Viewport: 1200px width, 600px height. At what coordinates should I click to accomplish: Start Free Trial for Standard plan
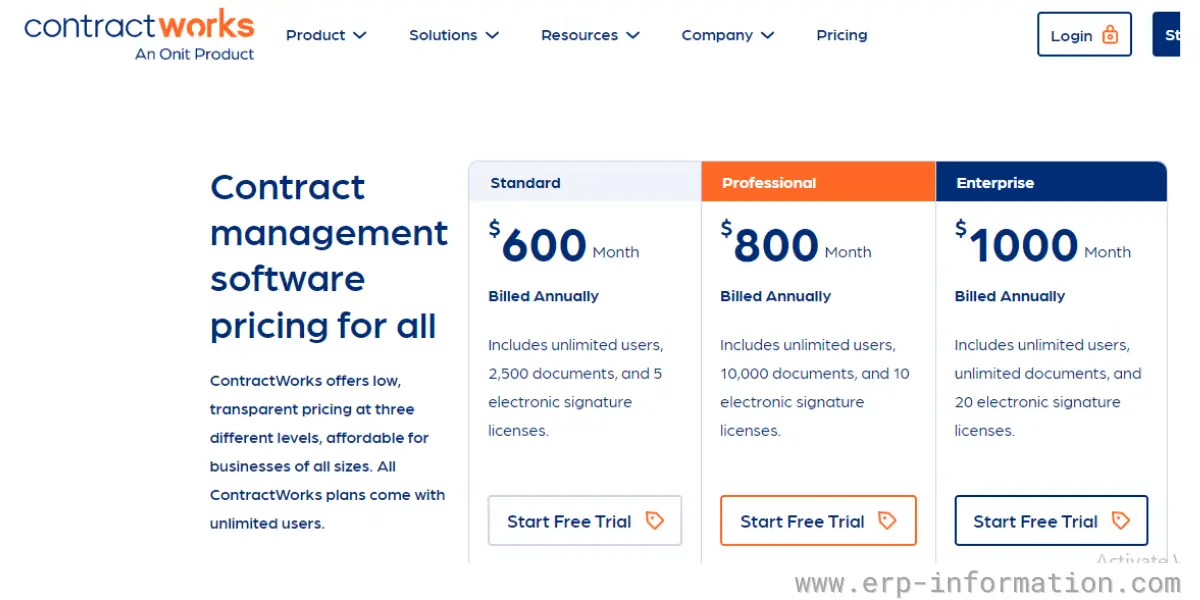[x=585, y=521]
